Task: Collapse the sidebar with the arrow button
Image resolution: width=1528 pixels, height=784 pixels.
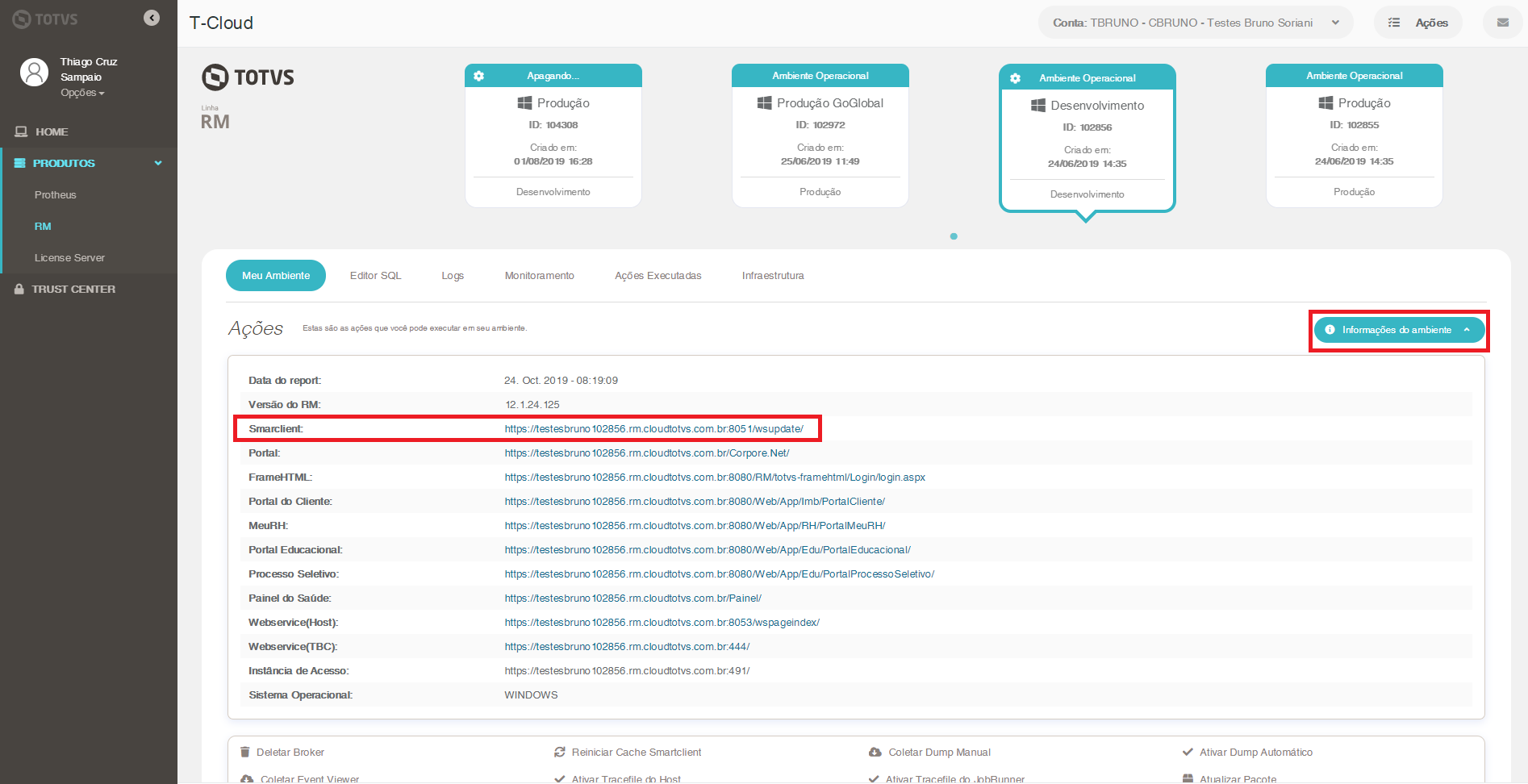Action: (x=151, y=17)
